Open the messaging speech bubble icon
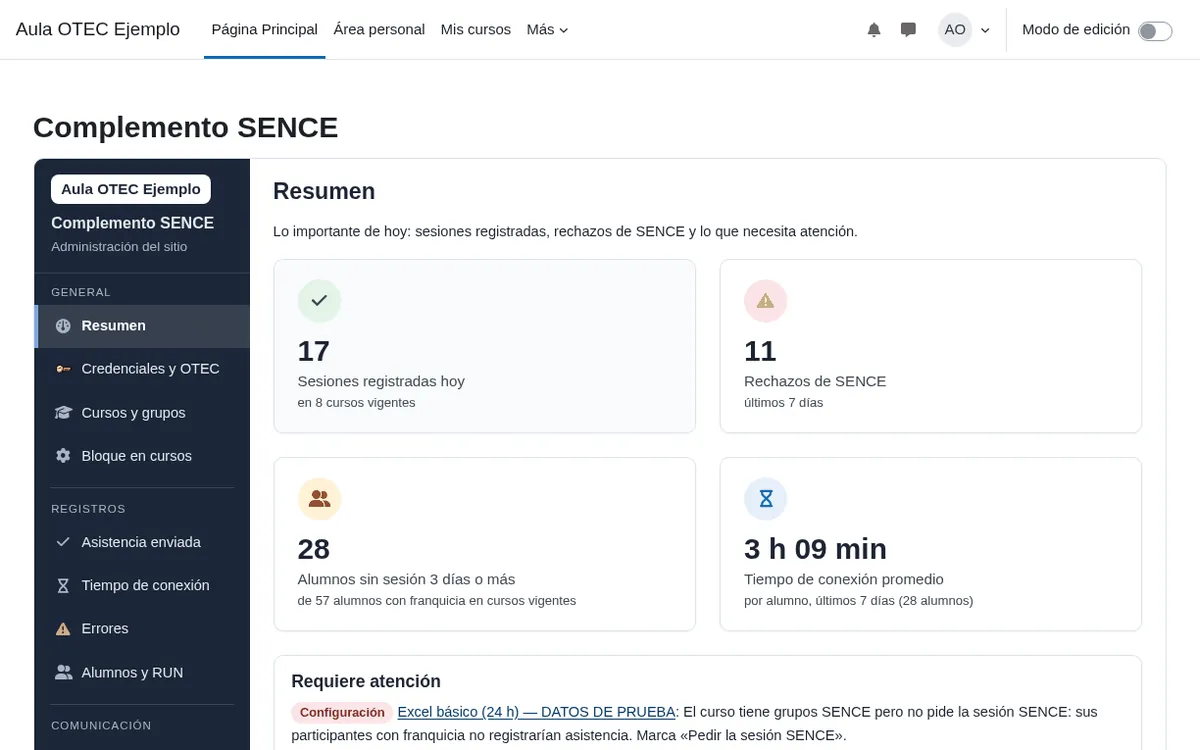 (x=908, y=30)
